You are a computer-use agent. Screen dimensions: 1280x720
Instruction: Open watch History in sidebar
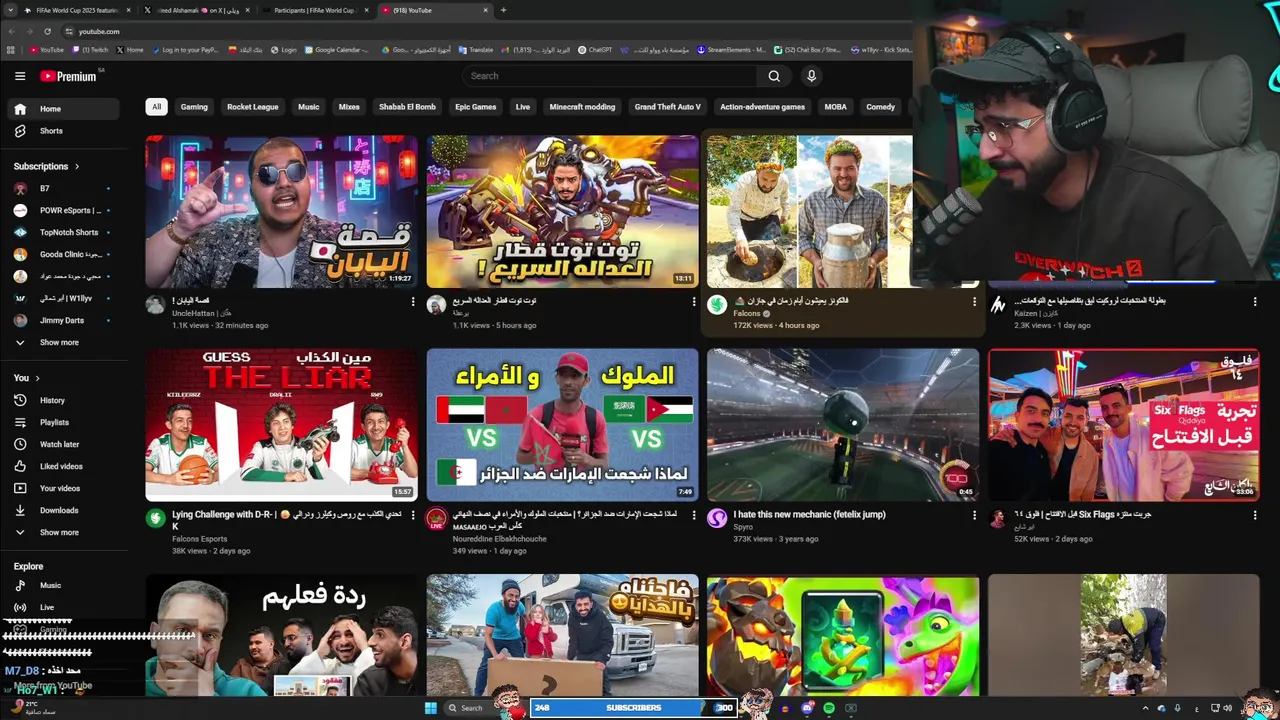point(63,400)
